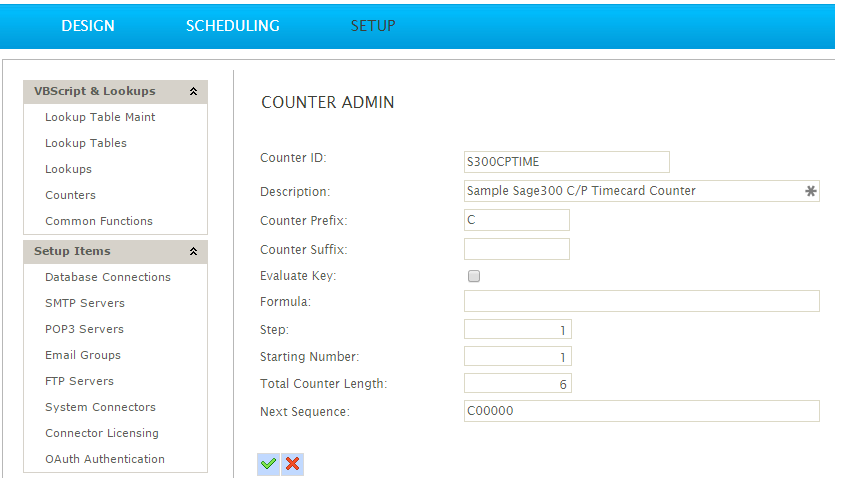The height and width of the screenshot is (488, 845).
Task: Switch to the SCHEDULING tab
Action: click(x=232, y=26)
